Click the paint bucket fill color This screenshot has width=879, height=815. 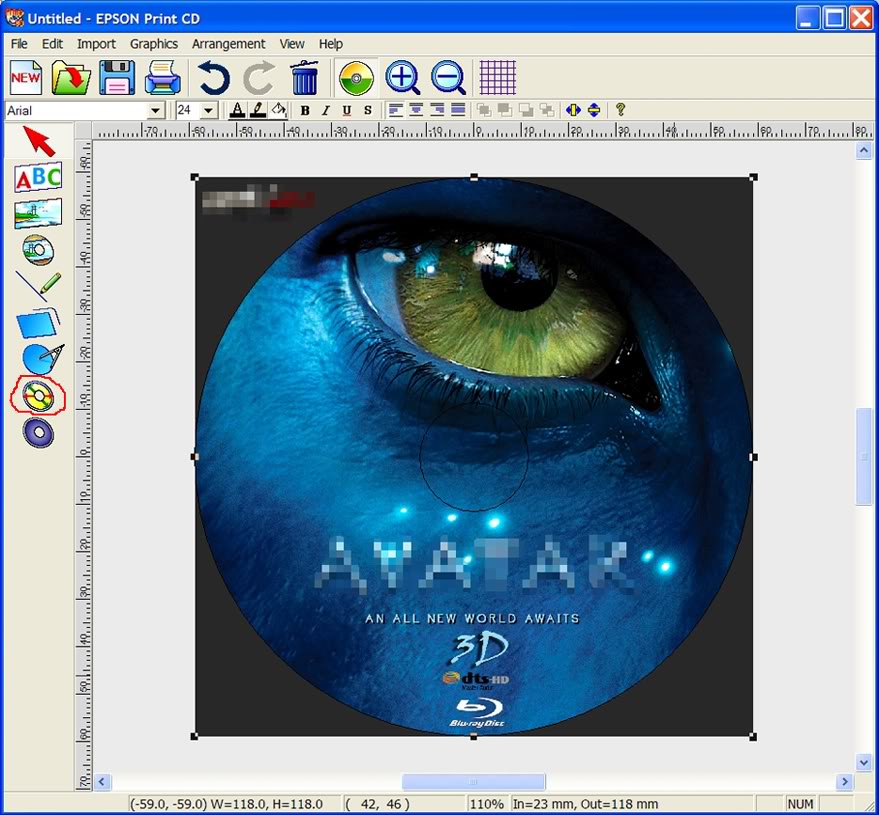coord(278,110)
